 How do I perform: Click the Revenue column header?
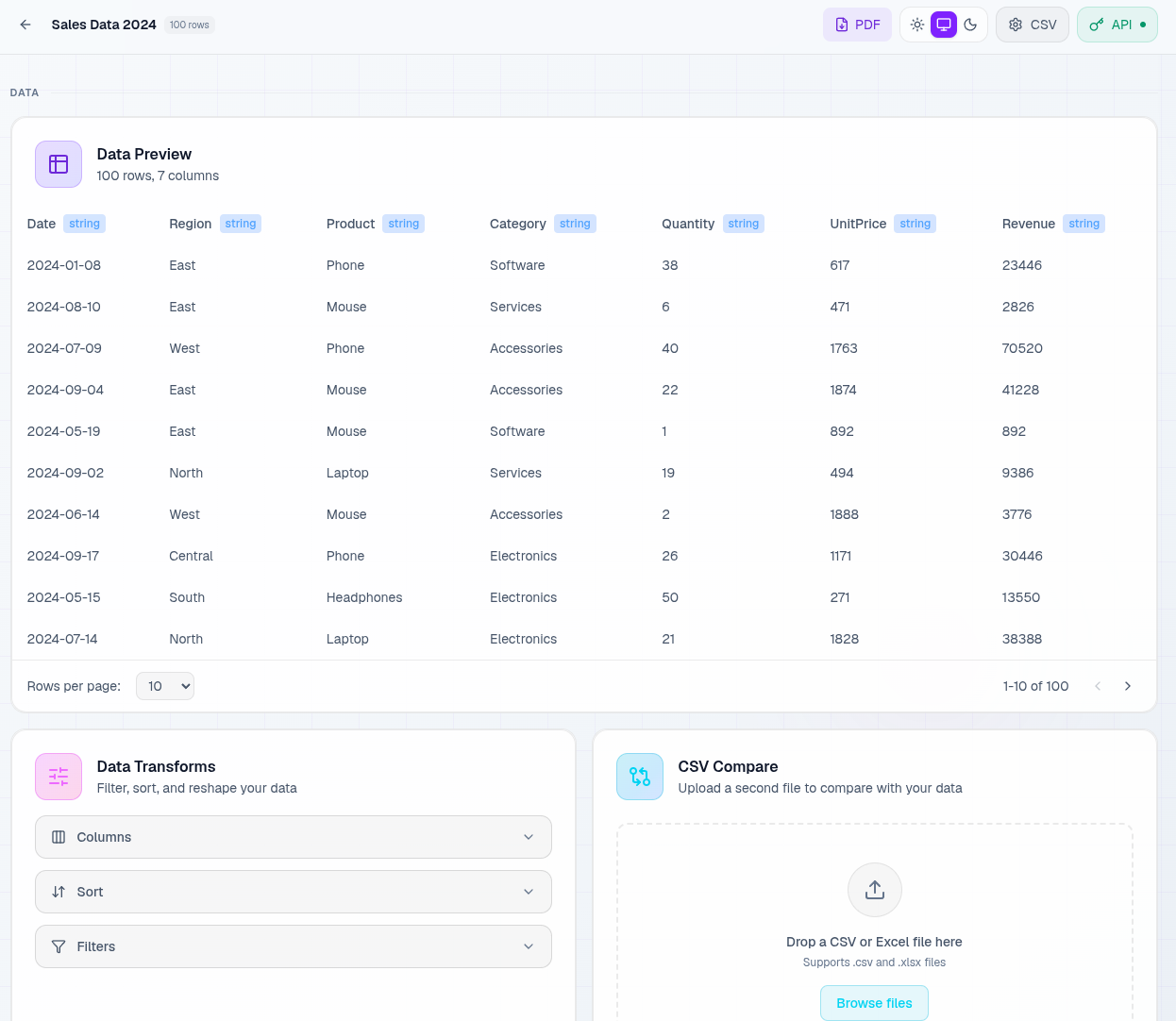(1029, 224)
